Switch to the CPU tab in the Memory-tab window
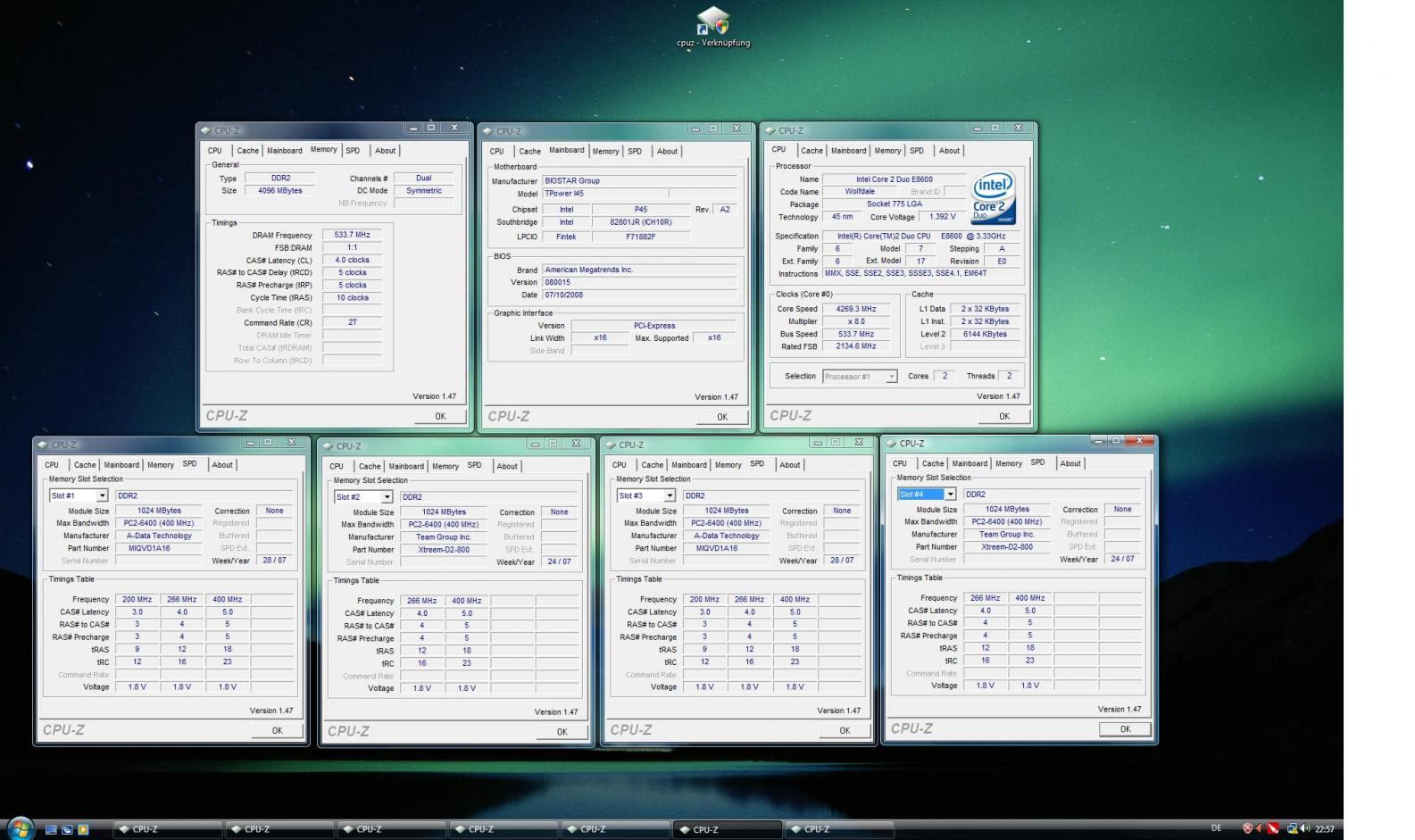 click(x=215, y=151)
